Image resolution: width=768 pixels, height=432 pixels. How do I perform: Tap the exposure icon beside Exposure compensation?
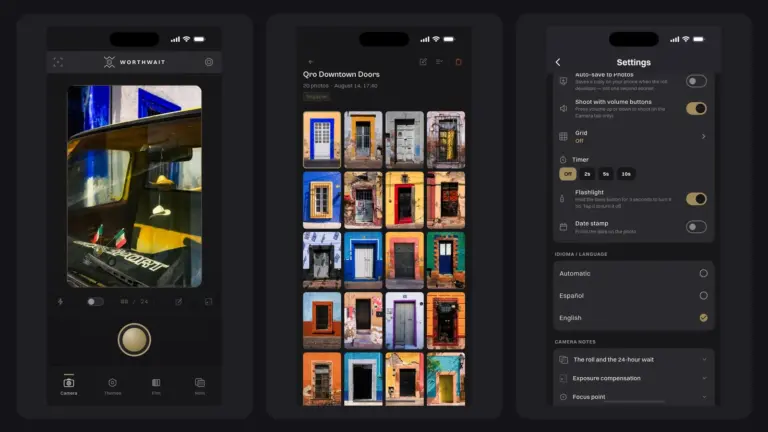coord(563,378)
